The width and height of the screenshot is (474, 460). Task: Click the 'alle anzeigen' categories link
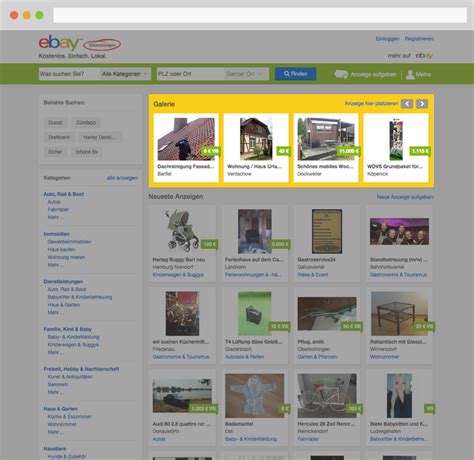click(122, 178)
